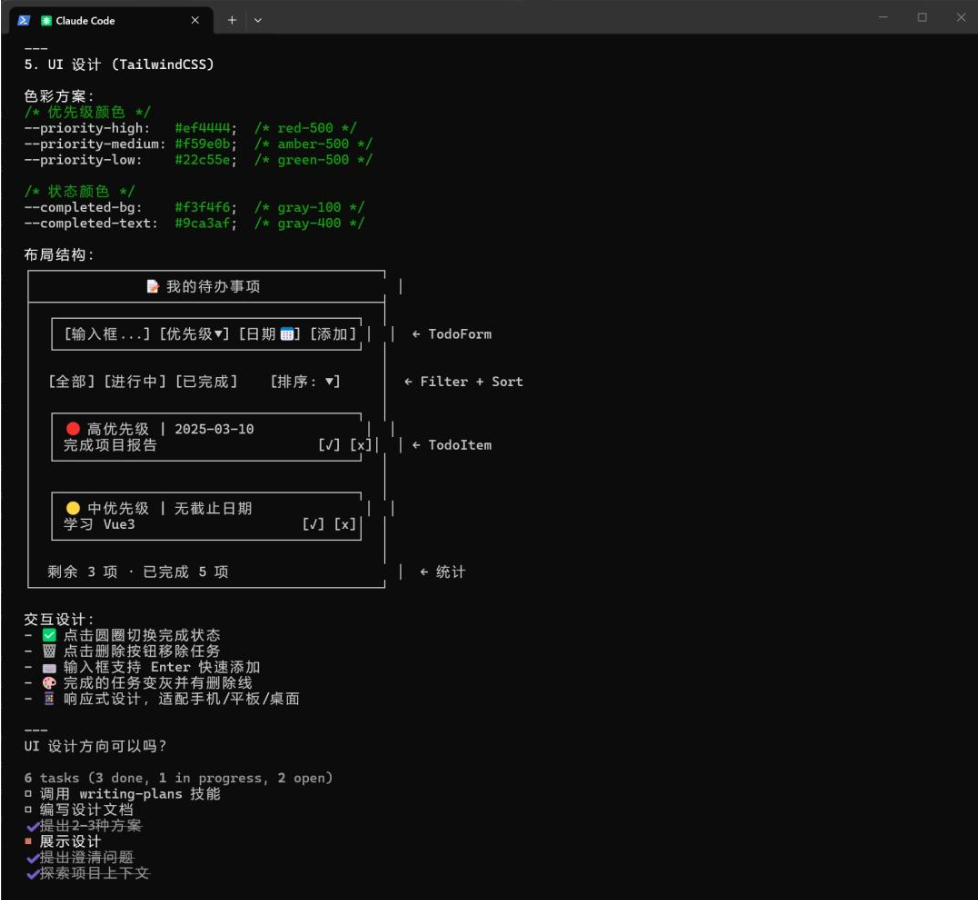Switch to the Claude Code tab

(x=111, y=21)
